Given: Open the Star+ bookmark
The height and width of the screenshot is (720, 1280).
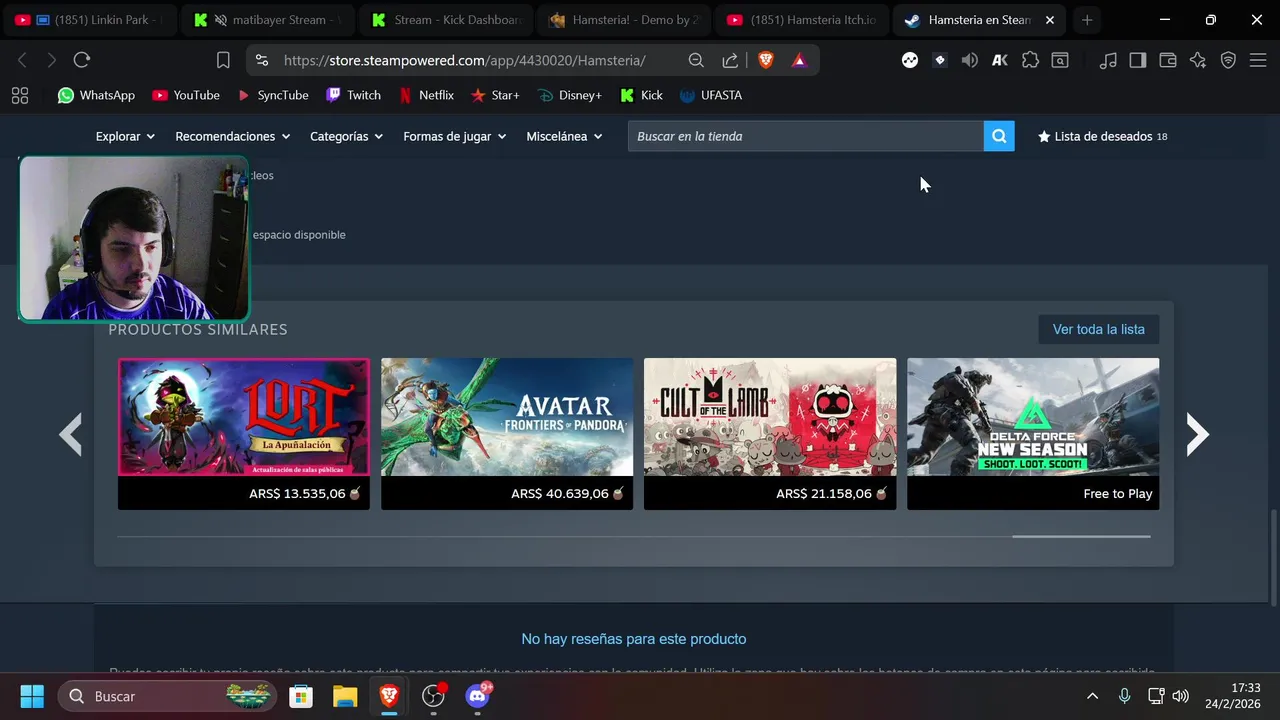Looking at the screenshot, I should pyautogui.click(x=495, y=95).
